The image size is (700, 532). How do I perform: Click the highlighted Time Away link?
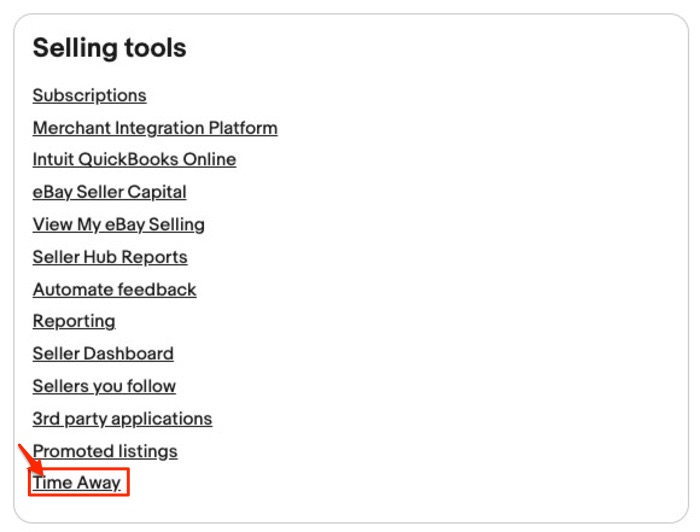point(77,483)
